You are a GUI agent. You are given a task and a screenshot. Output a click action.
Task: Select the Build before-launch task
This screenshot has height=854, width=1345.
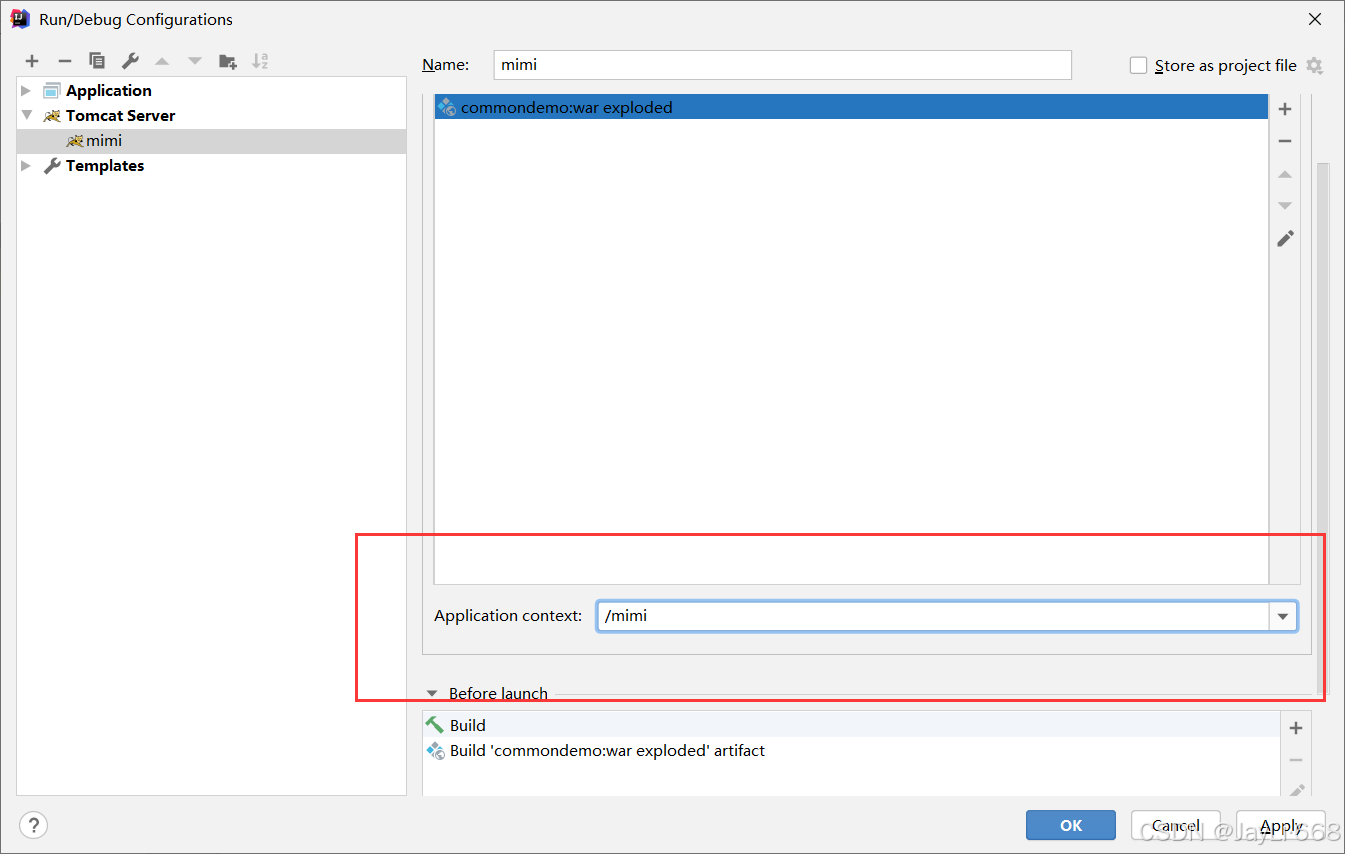pyautogui.click(x=851, y=725)
